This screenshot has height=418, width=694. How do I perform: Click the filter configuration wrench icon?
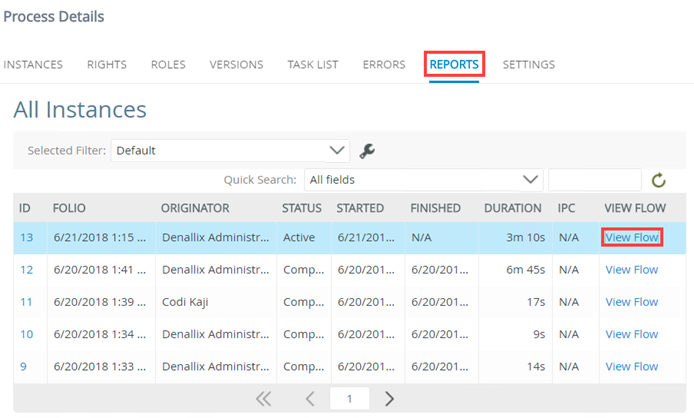point(367,151)
